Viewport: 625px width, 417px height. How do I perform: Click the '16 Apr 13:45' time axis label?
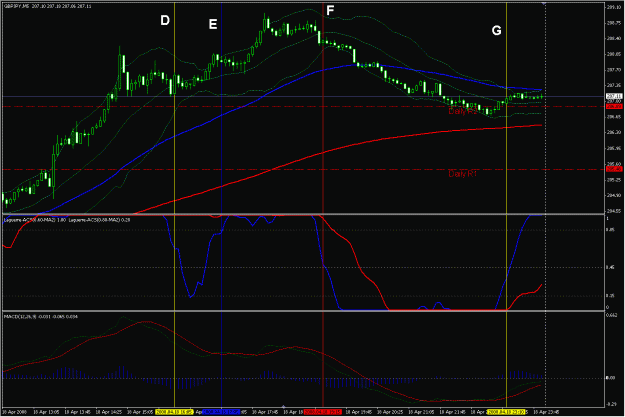[x=78, y=412]
